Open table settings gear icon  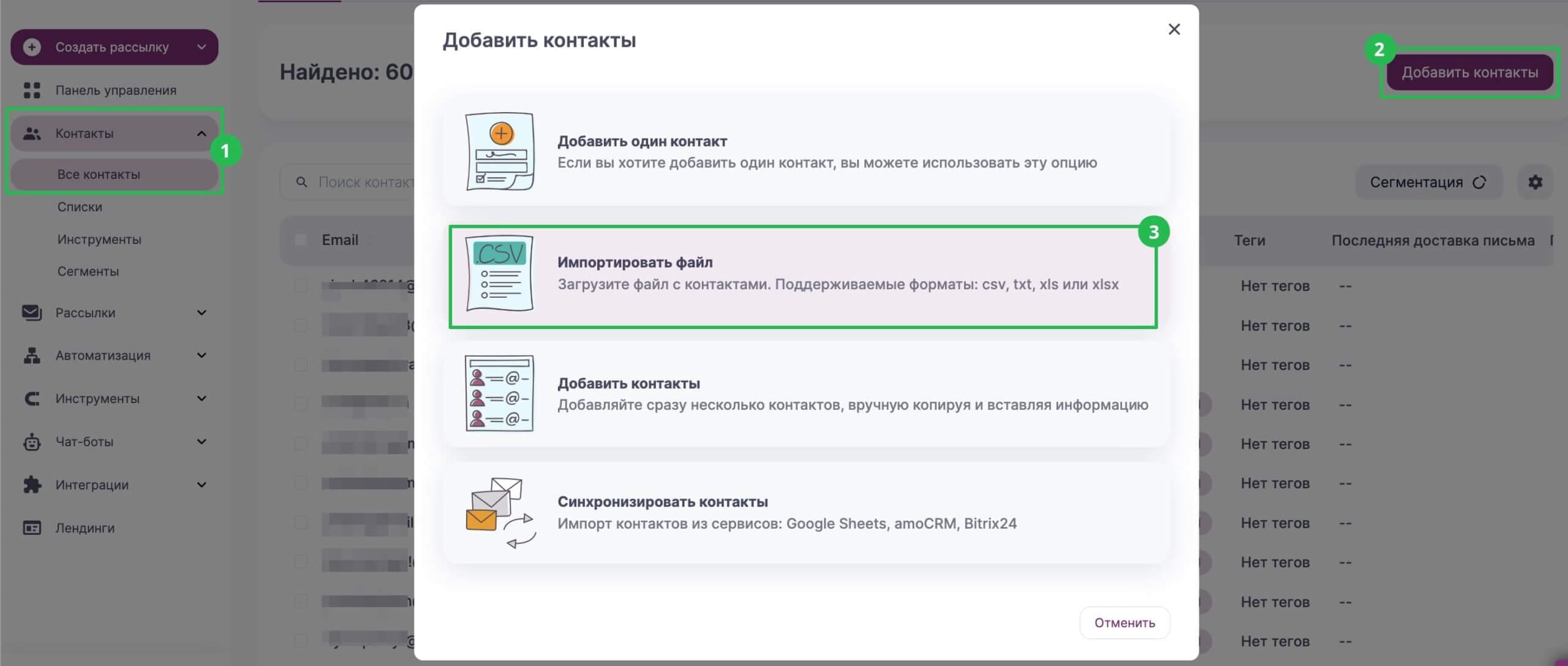coord(1535,182)
